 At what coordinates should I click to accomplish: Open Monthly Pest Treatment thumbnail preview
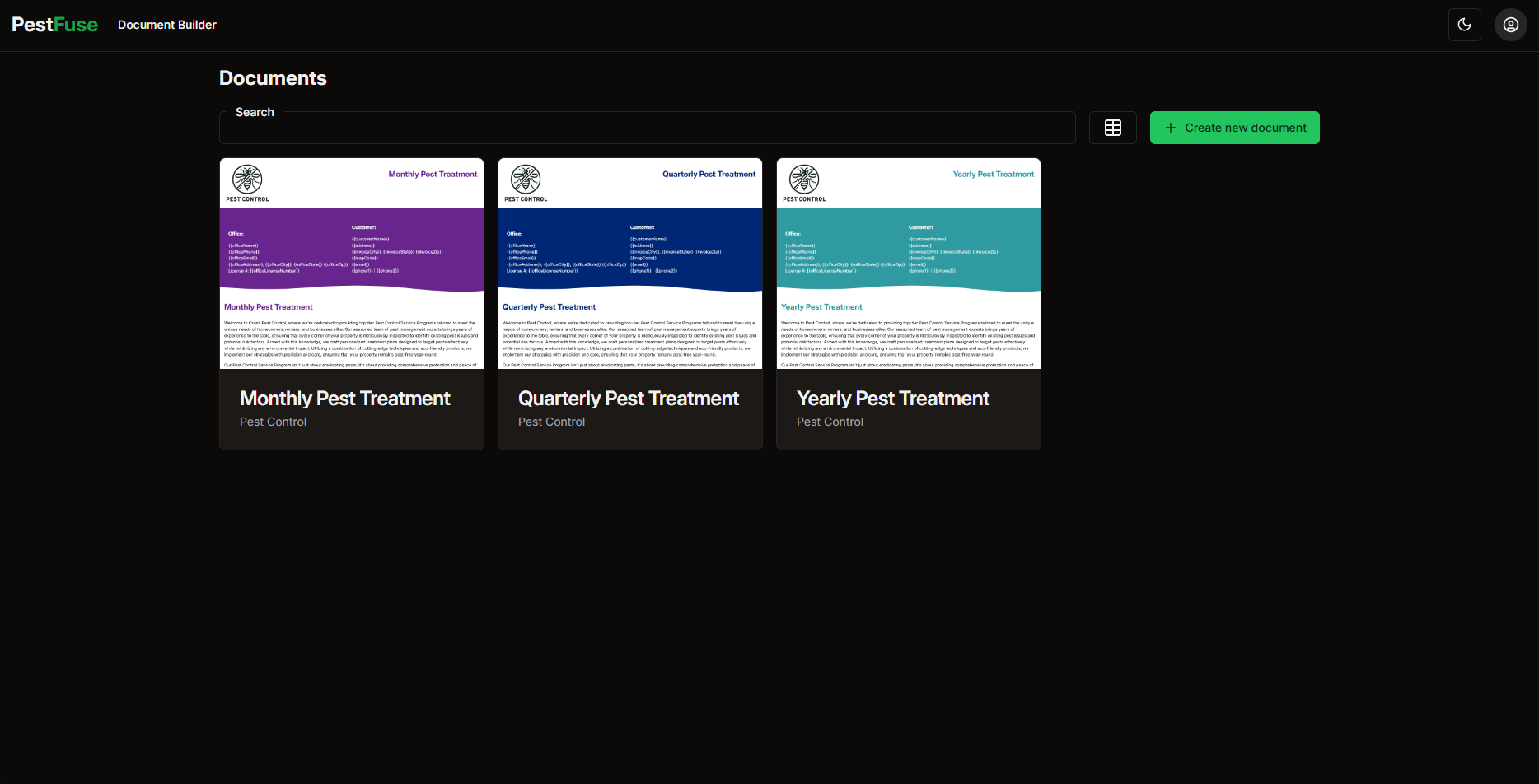click(352, 264)
